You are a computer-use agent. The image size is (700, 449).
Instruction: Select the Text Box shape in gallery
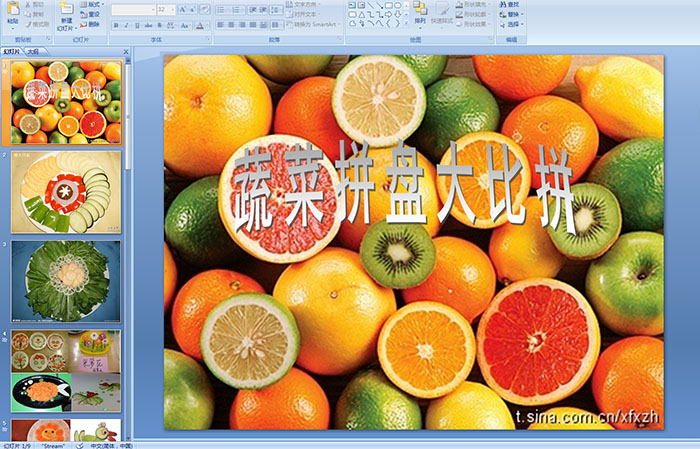coord(352,5)
